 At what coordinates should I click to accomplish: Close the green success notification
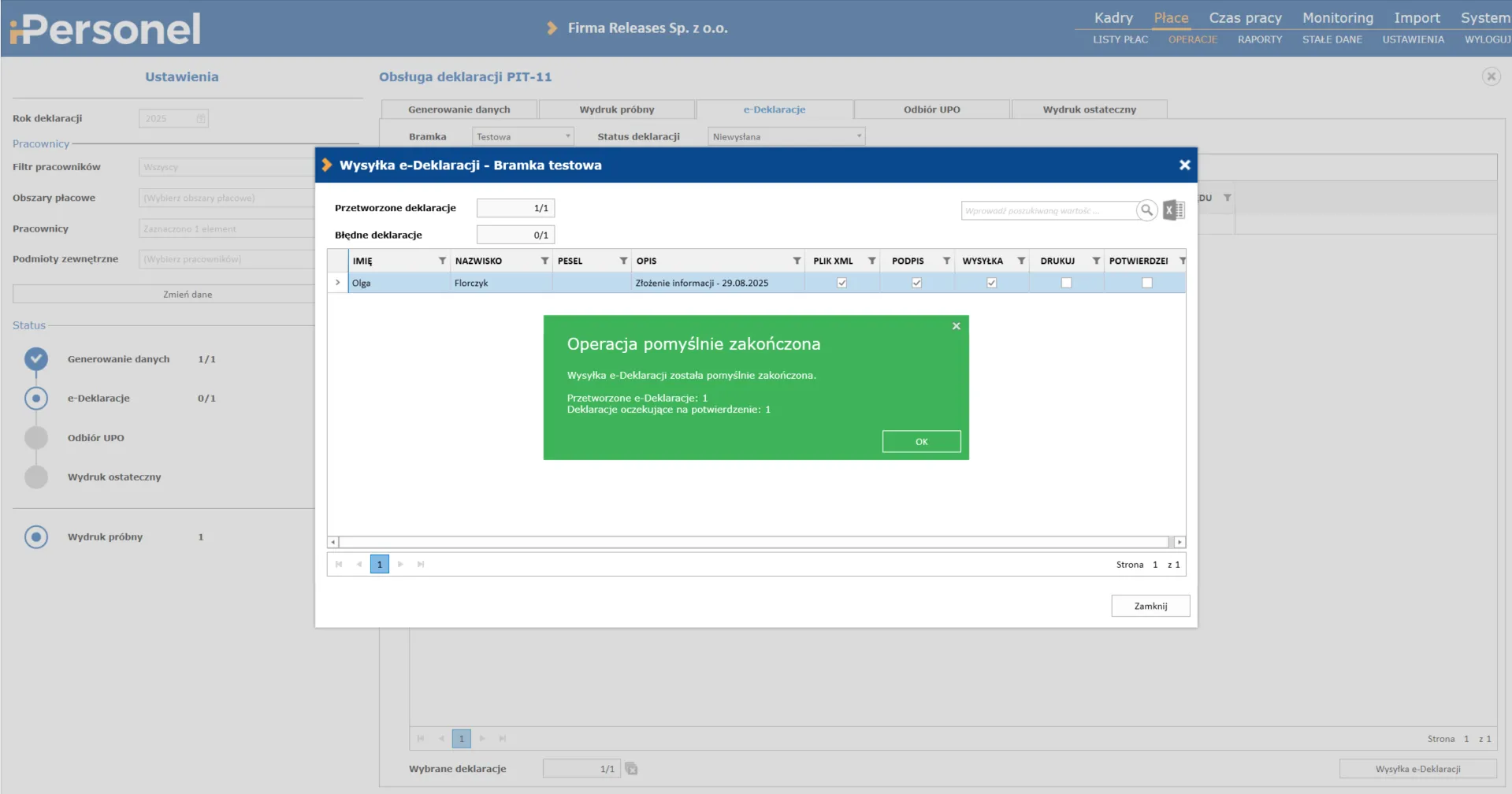click(956, 326)
